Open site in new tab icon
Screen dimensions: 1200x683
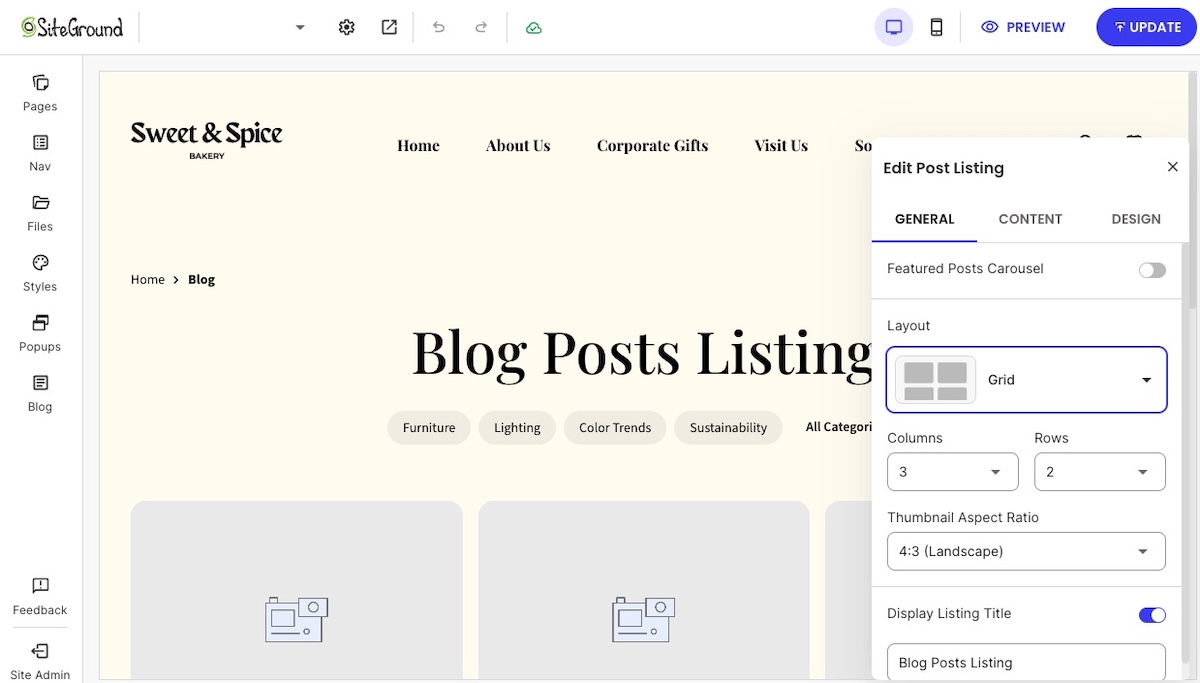(389, 27)
